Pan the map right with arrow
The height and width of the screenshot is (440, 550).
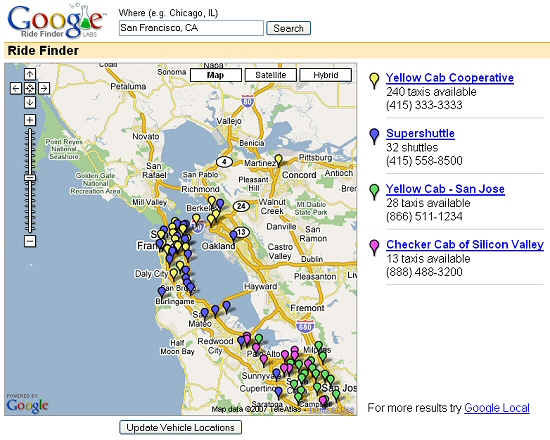(x=44, y=88)
